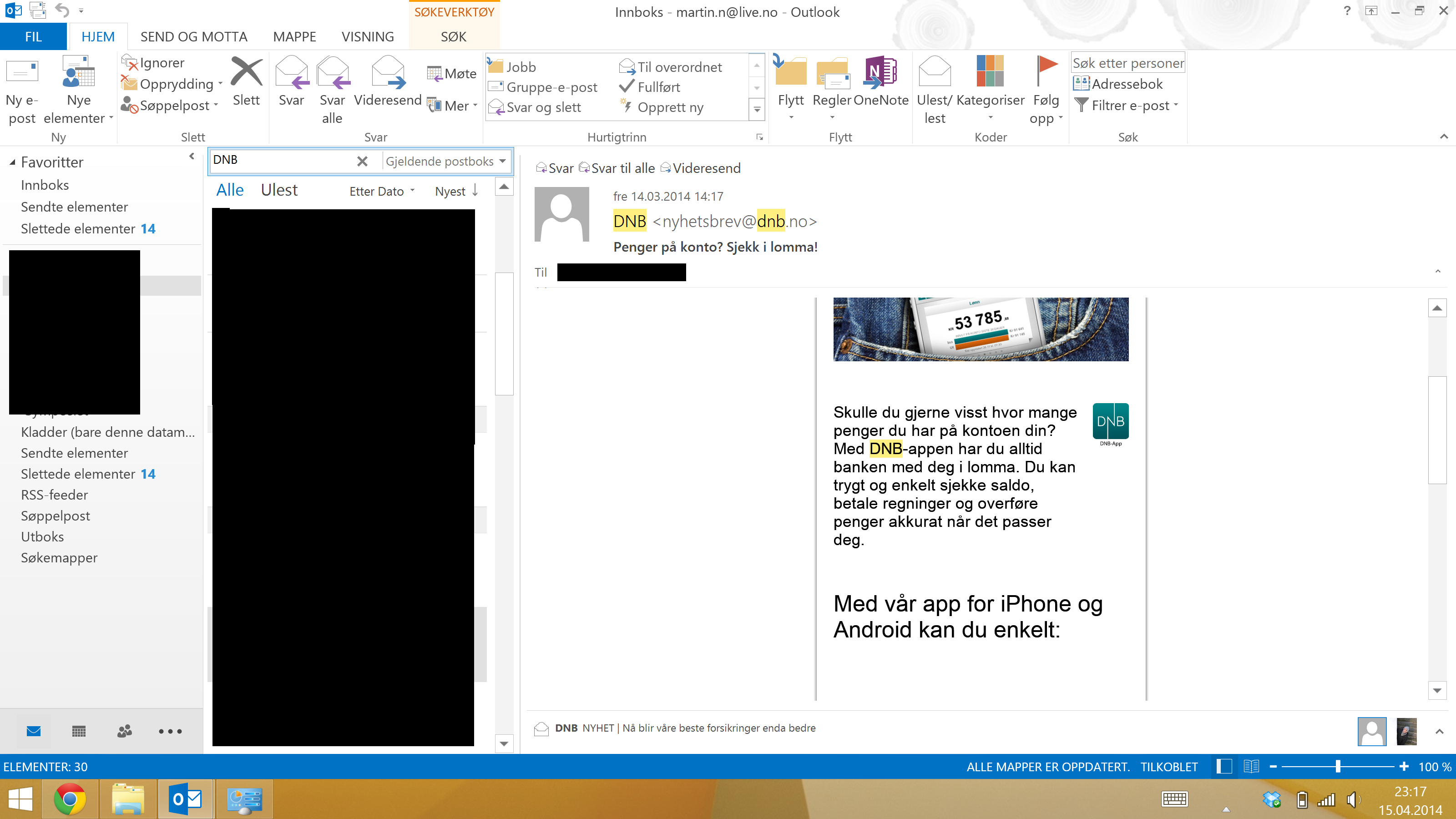Switch to Mail view in navigation bar

pos(34,731)
